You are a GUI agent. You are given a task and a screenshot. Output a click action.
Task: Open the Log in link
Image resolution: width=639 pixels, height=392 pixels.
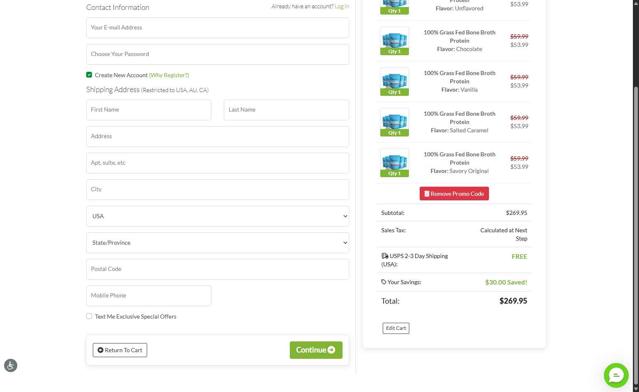342,6
